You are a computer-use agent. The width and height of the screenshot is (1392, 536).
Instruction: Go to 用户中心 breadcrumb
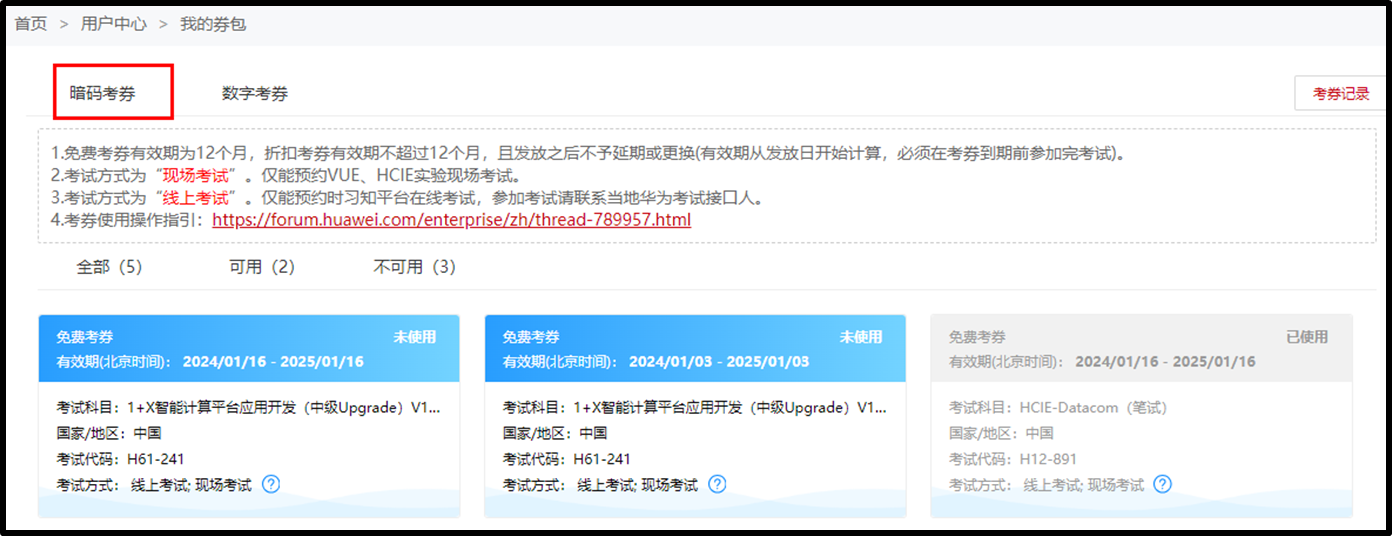(x=113, y=23)
